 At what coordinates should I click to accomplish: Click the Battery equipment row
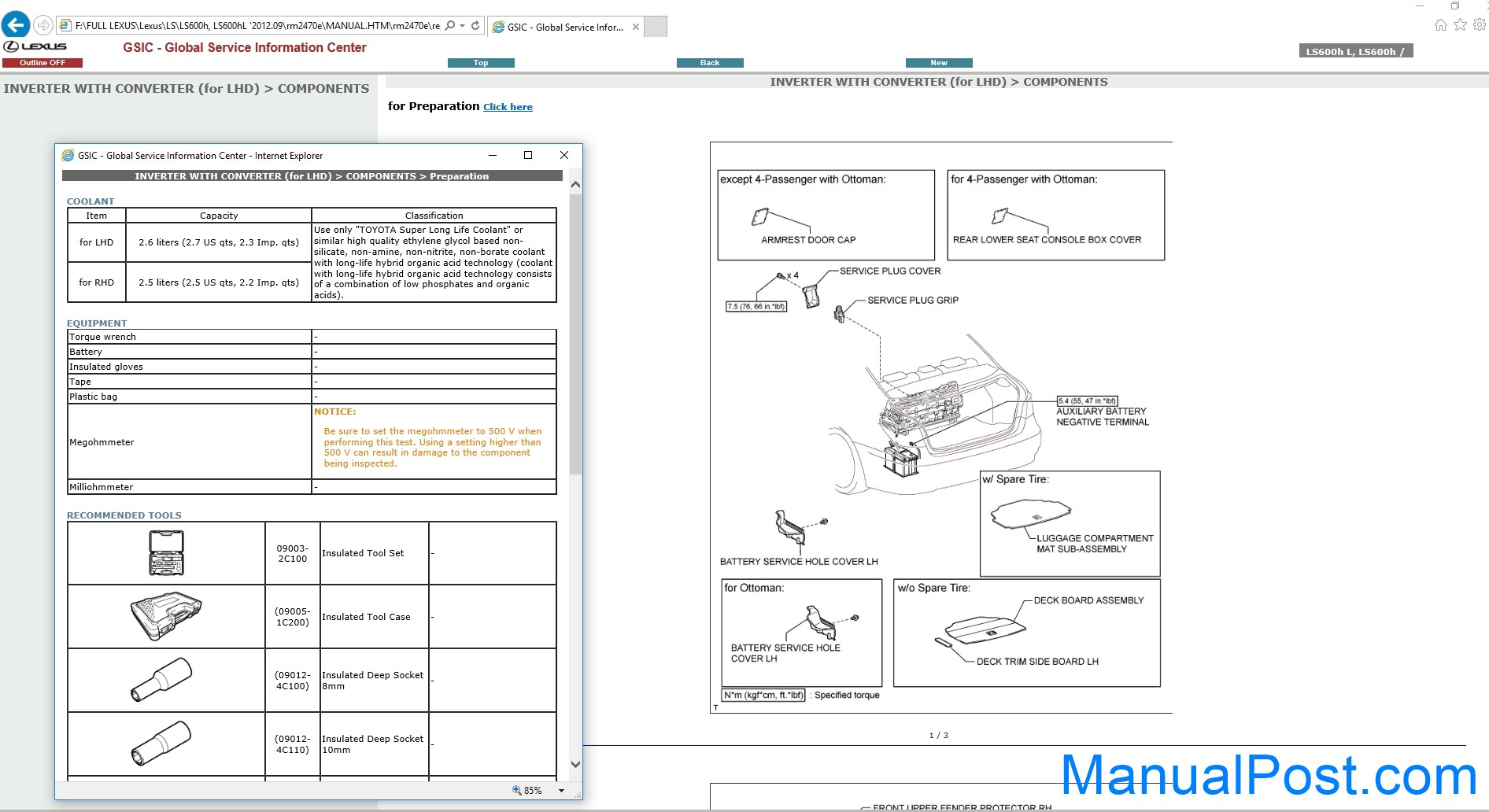coord(312,352)
